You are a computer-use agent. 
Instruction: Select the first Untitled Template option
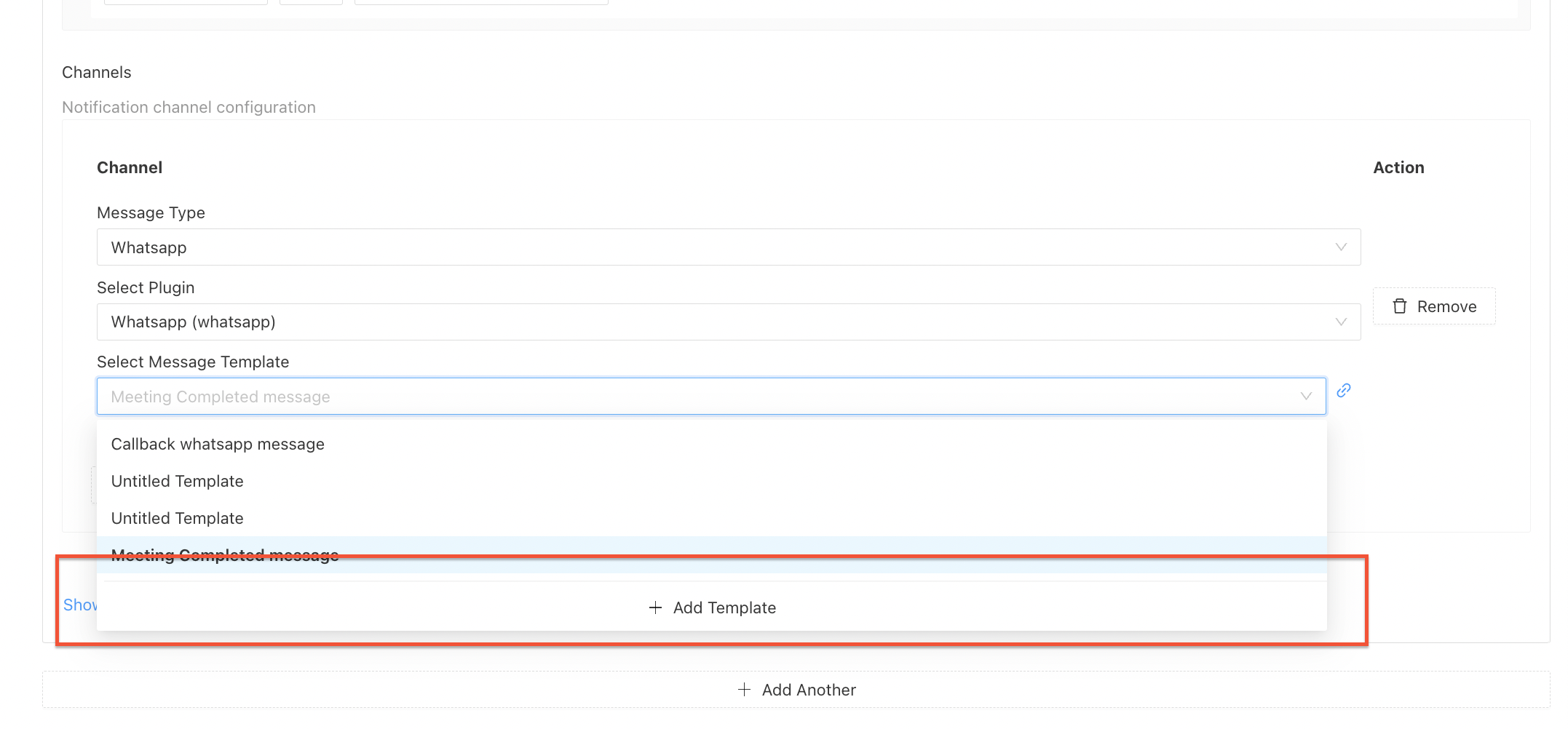coord(177,482)
